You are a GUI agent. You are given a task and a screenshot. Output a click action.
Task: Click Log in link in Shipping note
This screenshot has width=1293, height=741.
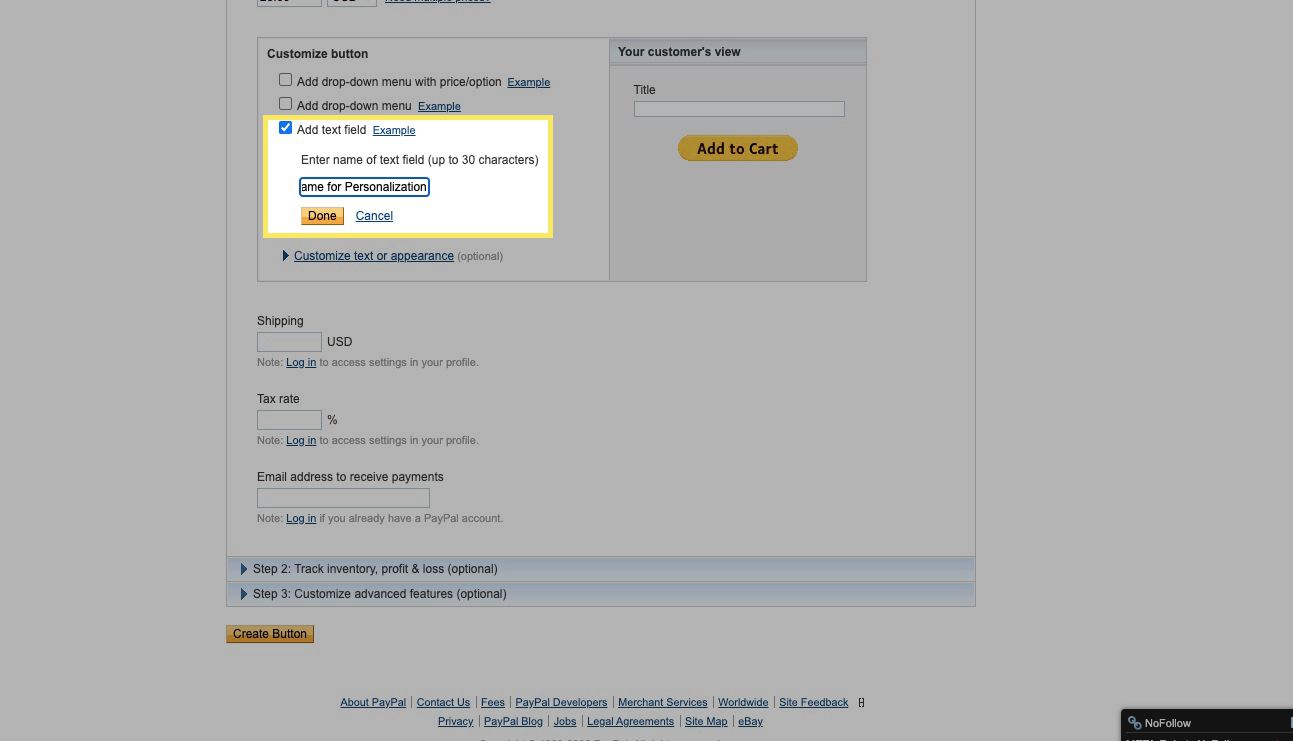point(301,362)
